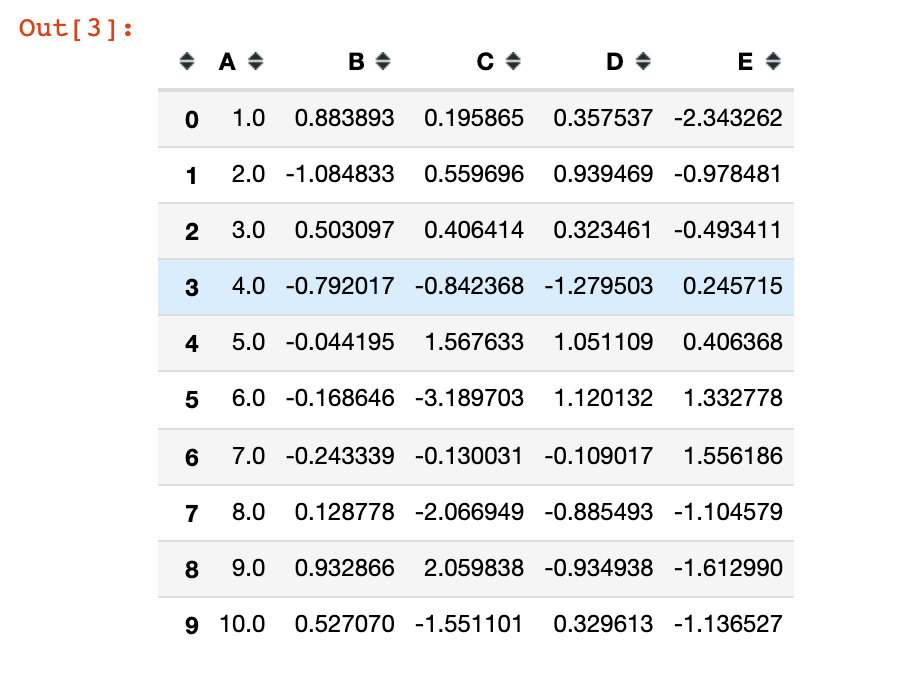Click sort arrows next to column B
This screenshot has width=904, height=674.
383,61
